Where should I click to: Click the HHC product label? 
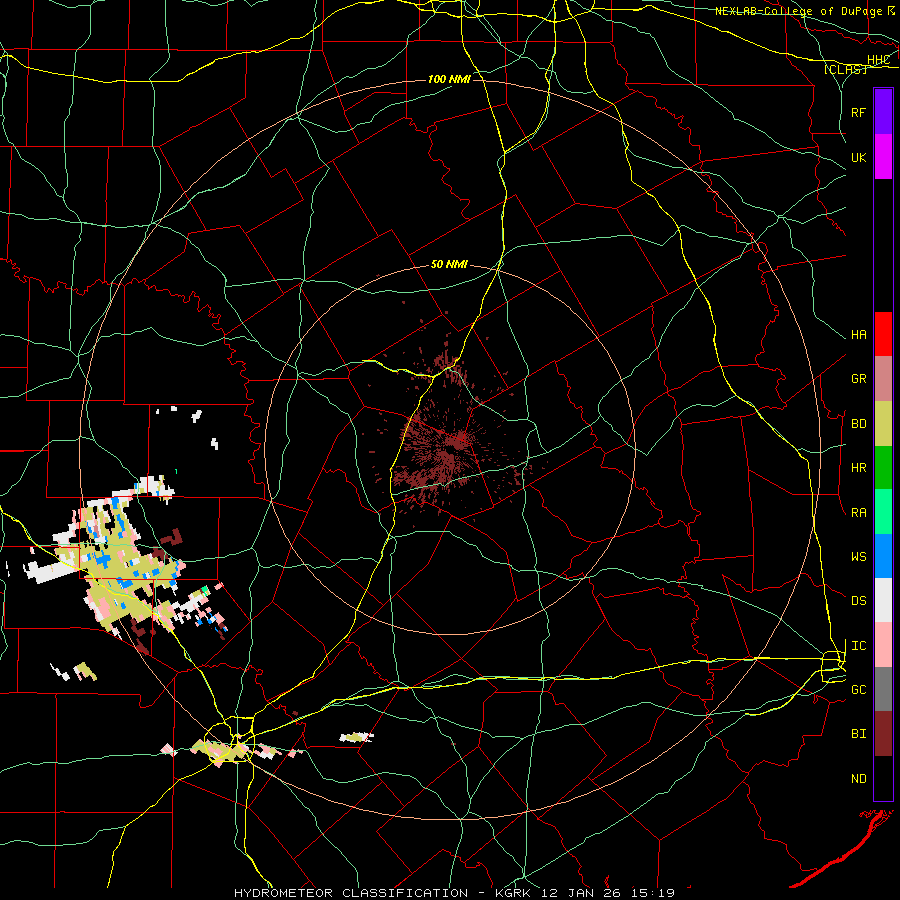point(879,60)
